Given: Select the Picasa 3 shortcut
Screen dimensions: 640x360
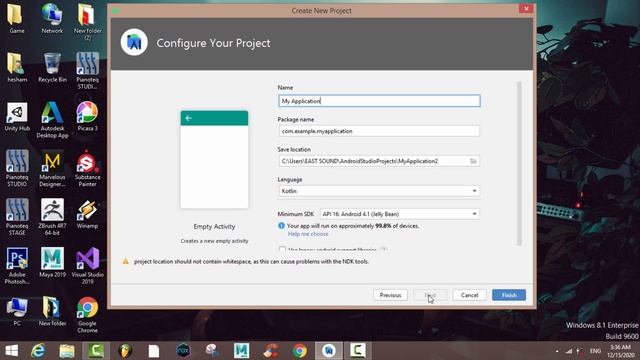Looking at the screenshot, I should point(87,116).
